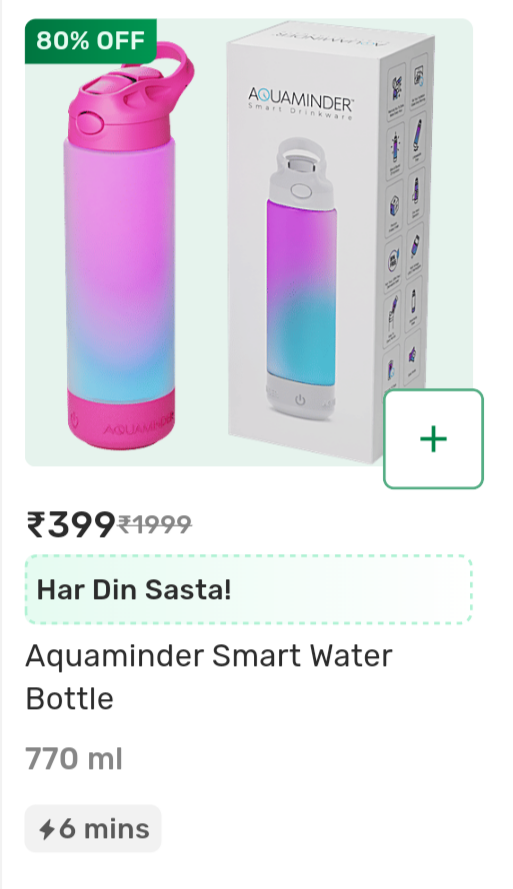Click the AQUAMINDER logo on the box
This screenshot has width=513, height=889.
[x=300, y=103]
